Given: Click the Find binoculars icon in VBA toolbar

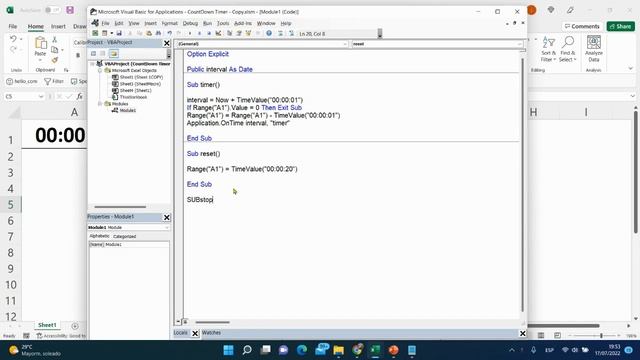Looking at the screenshot, I should [x=158, y=33].
